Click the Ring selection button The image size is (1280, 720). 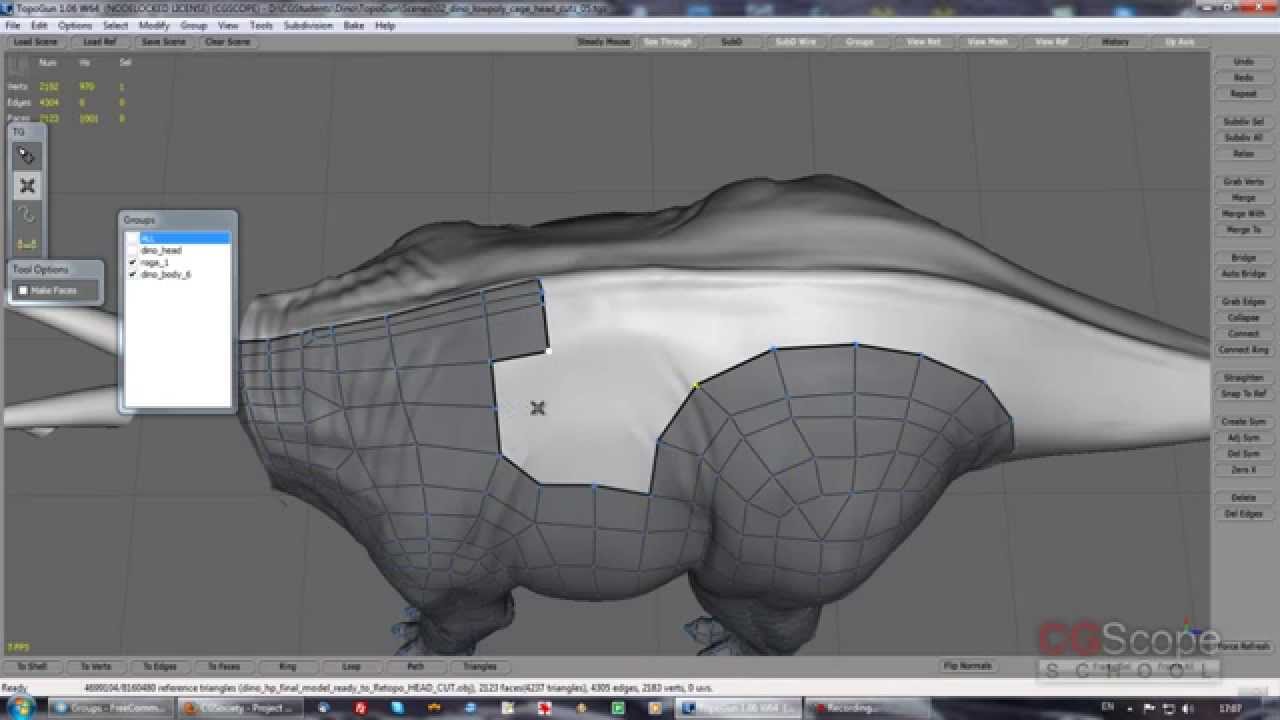[x=288, y=666]
